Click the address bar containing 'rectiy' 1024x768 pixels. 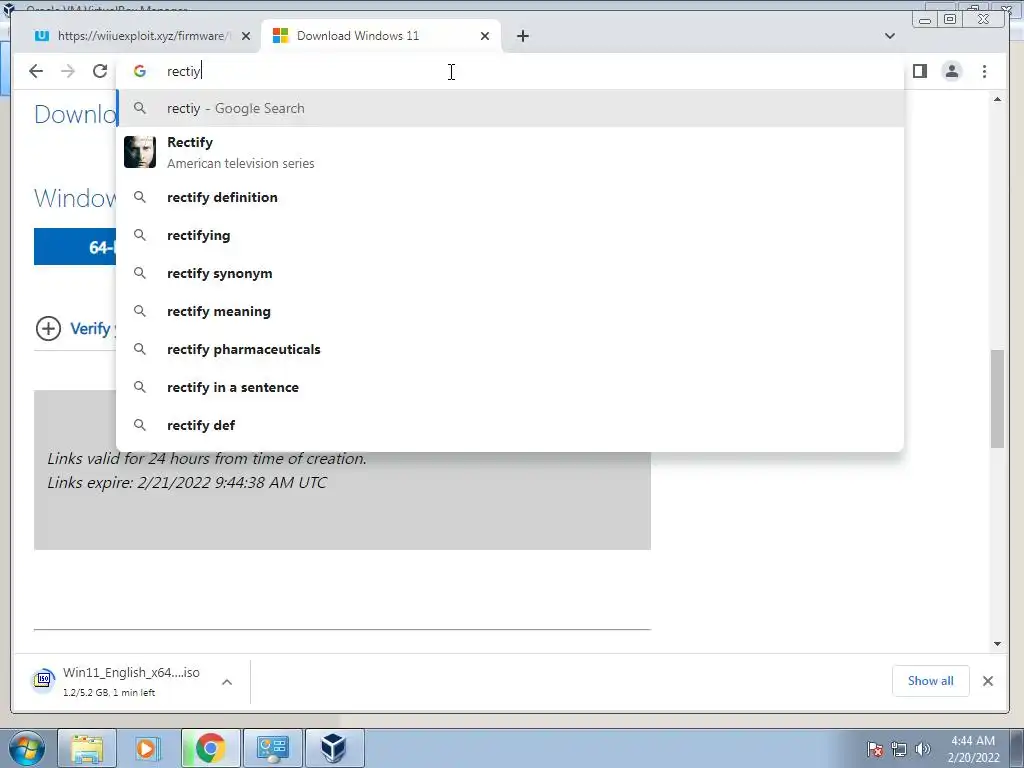[x=509, y=71]
